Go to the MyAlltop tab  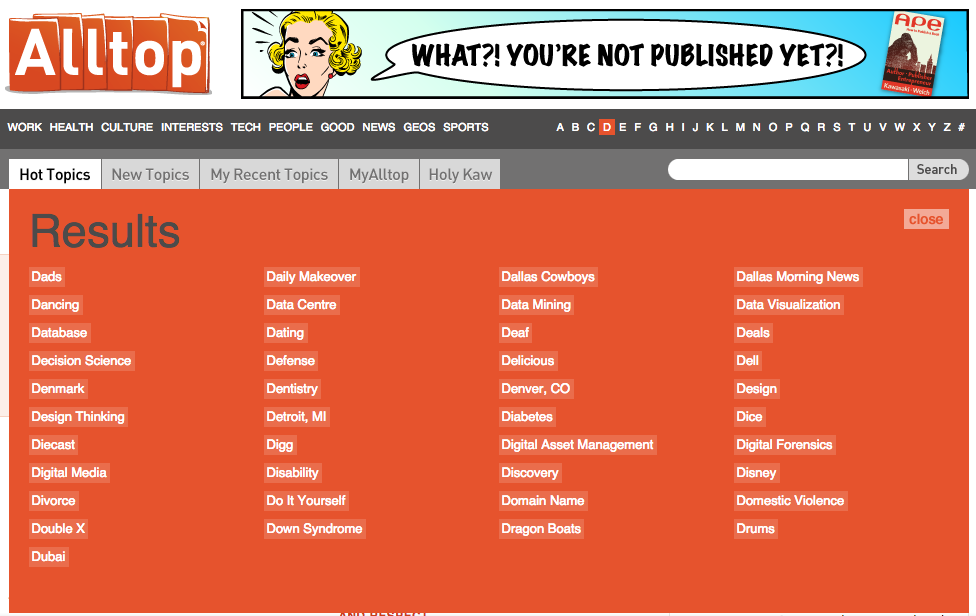point(379,174)
